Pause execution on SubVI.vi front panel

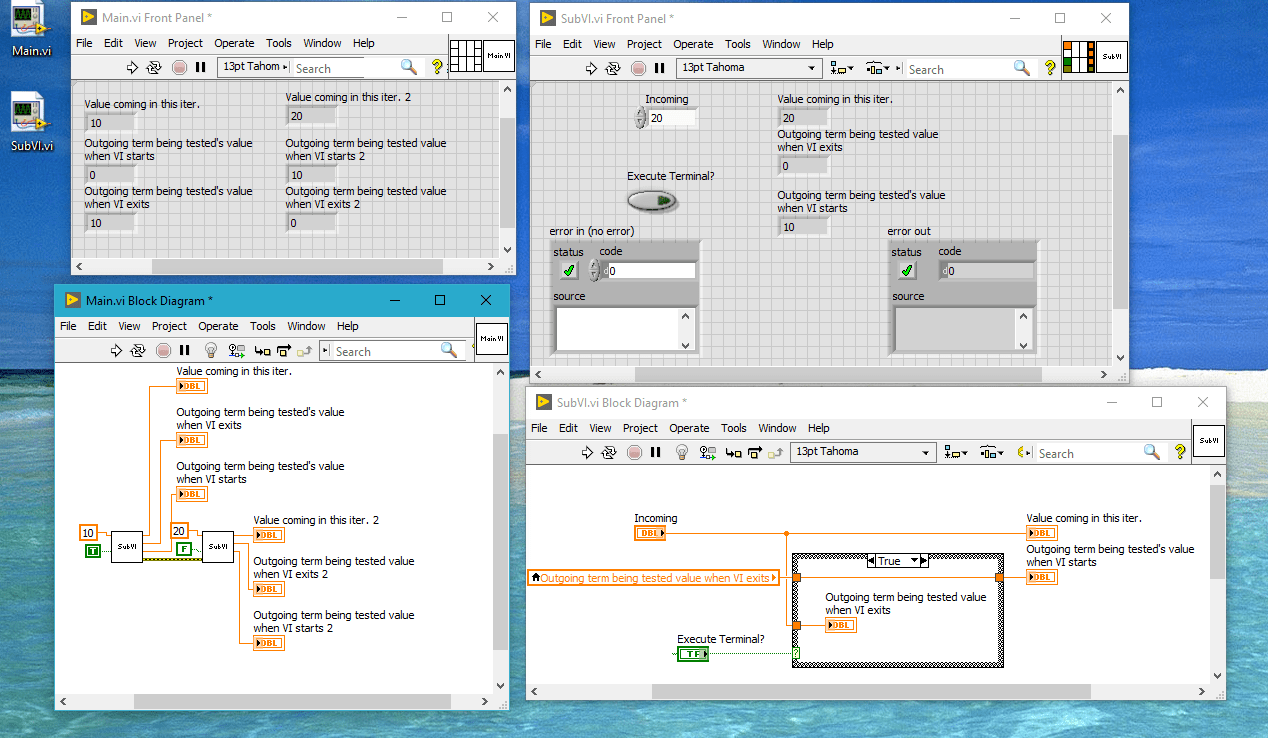657,67
